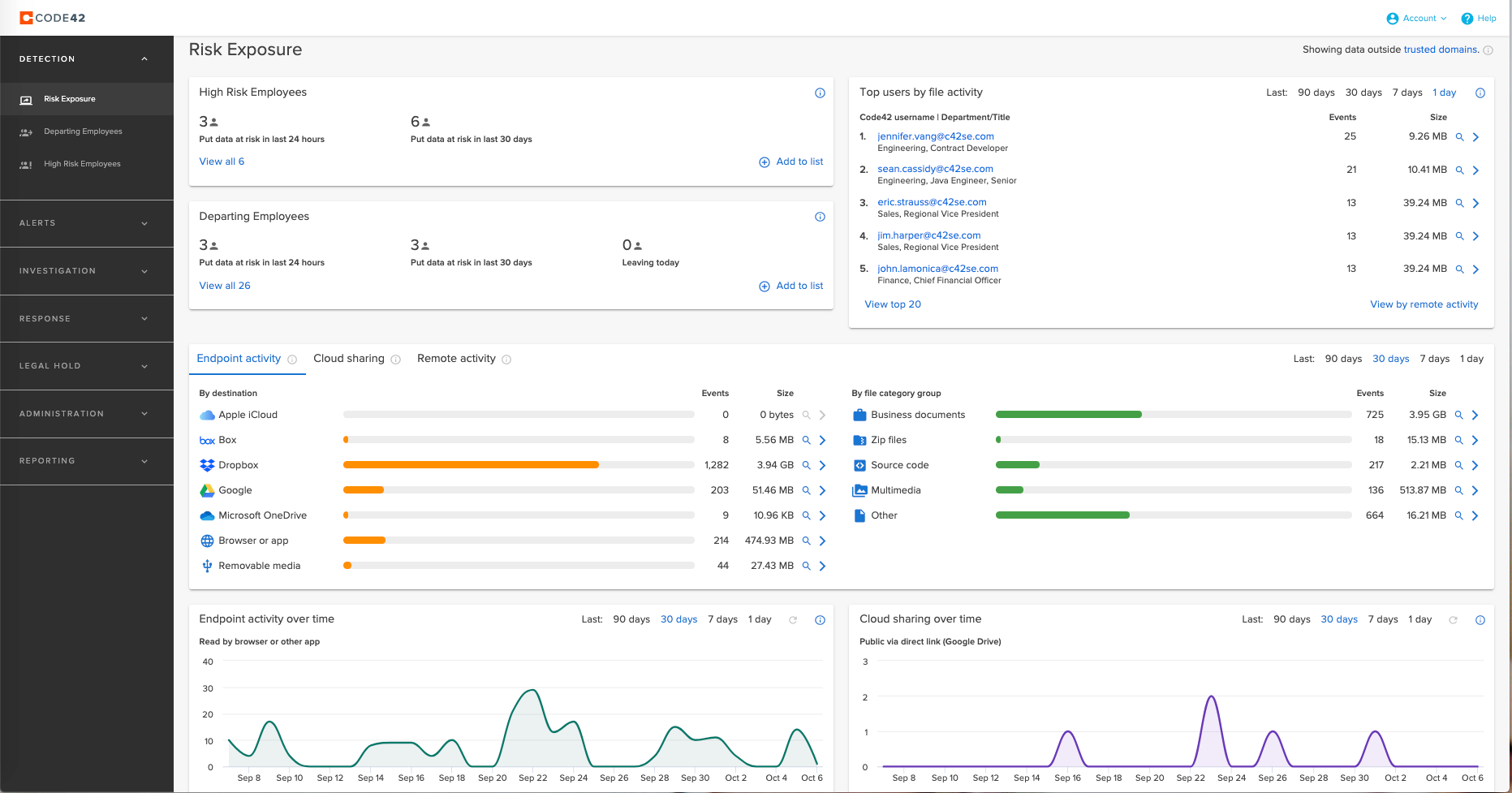This screenshot has width=1512, height=793.
Task: Click refresh icon on Endpoint activity over time
Action: tap(793, 620)
